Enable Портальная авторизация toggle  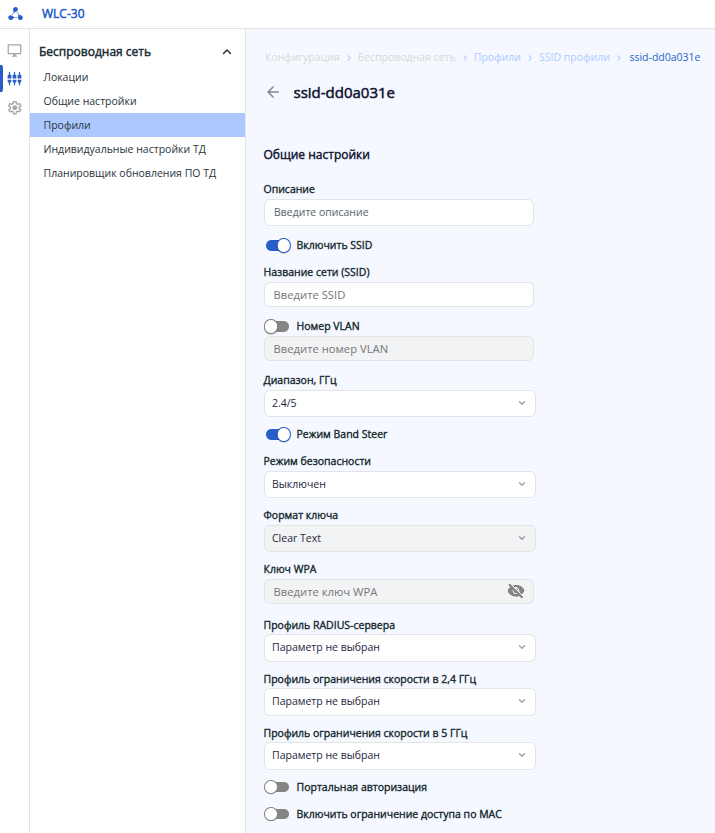click(277, 787)
